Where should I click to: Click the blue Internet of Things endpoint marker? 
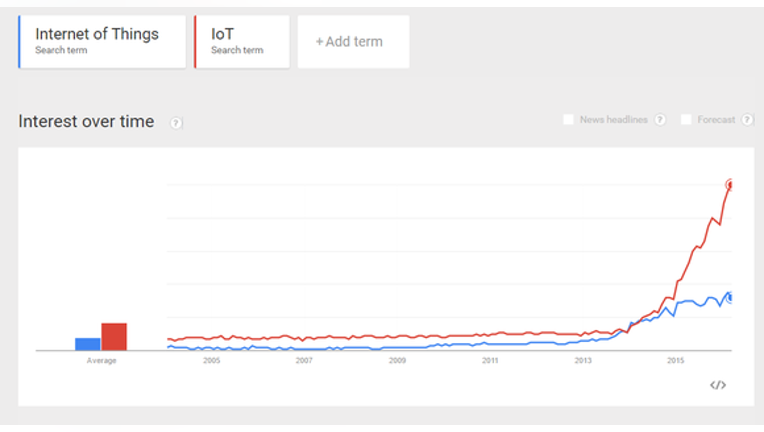point(729,298)
